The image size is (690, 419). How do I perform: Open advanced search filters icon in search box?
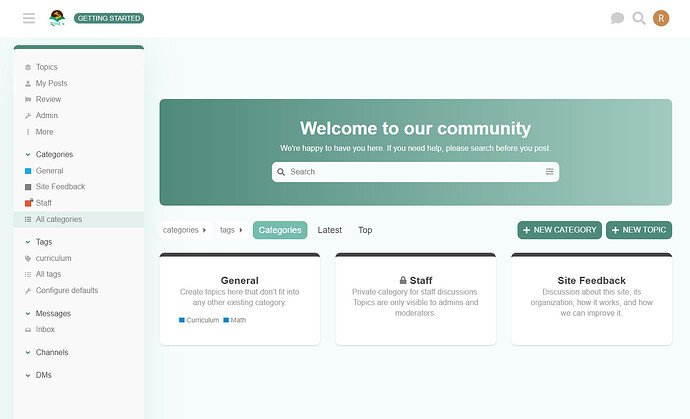click(550, 172)
